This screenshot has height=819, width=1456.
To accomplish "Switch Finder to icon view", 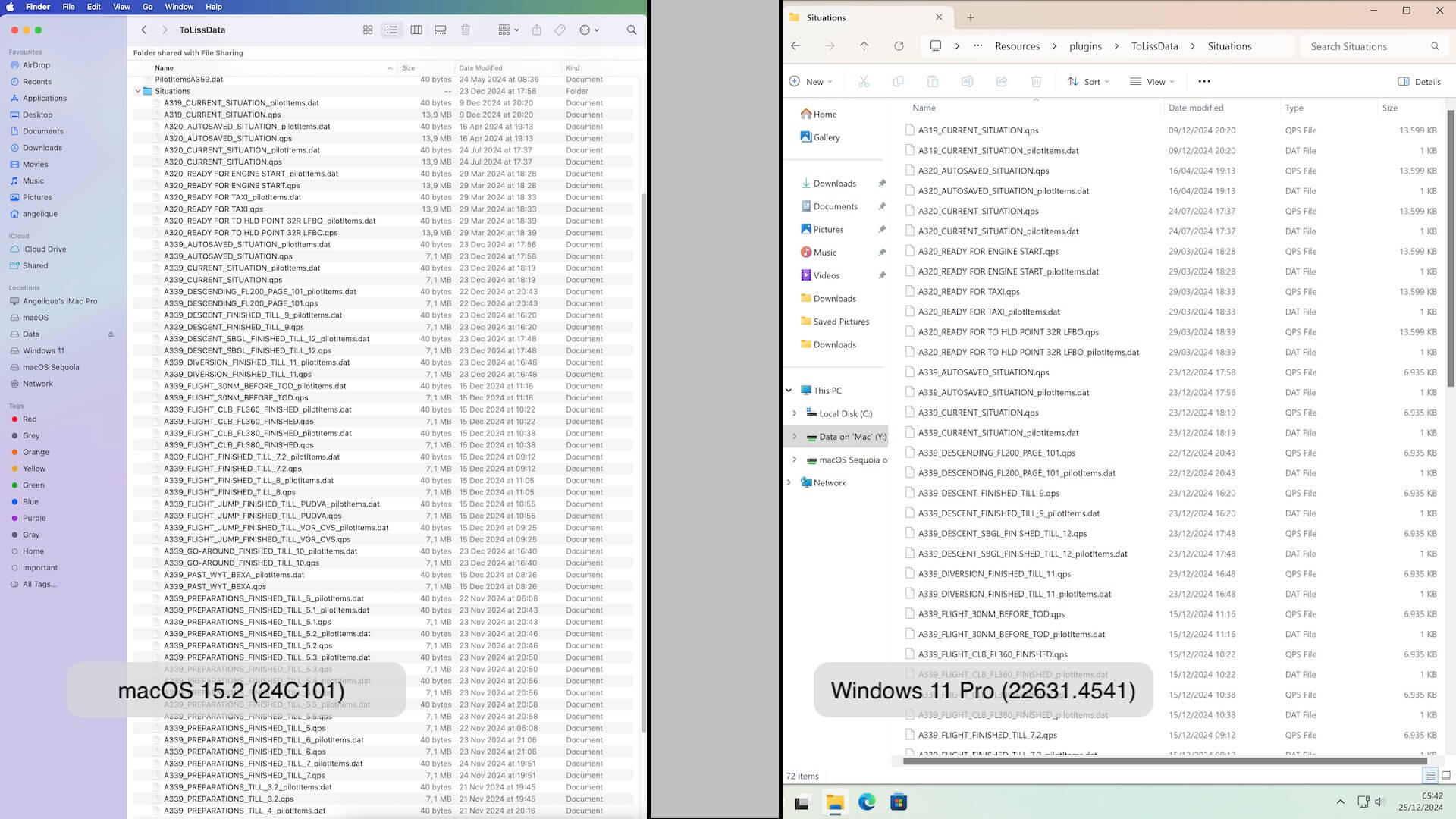I will pyautogui.click(x=368, y=30).
